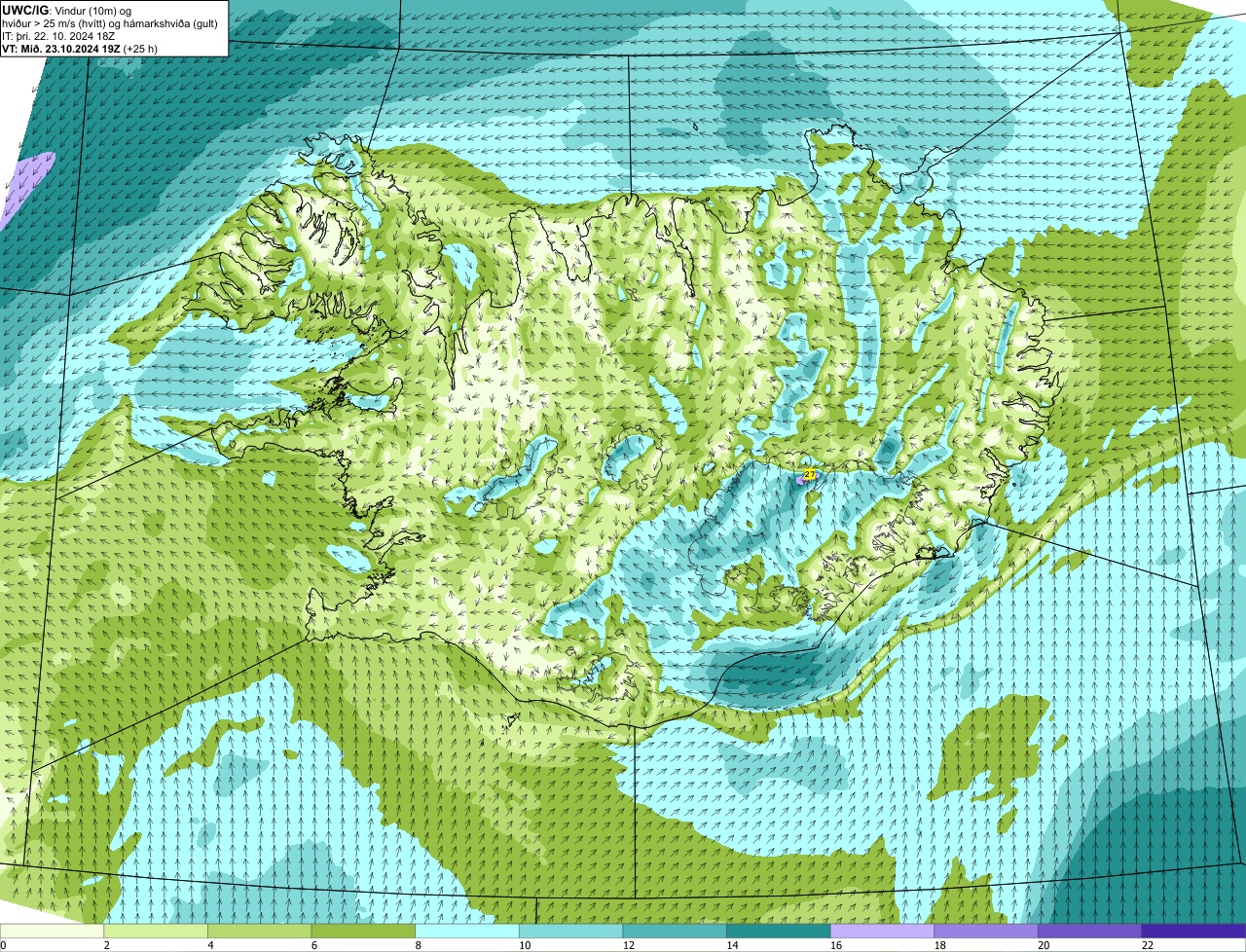Click the "hámarkshviða (gult)" description line

coord(170,24)
